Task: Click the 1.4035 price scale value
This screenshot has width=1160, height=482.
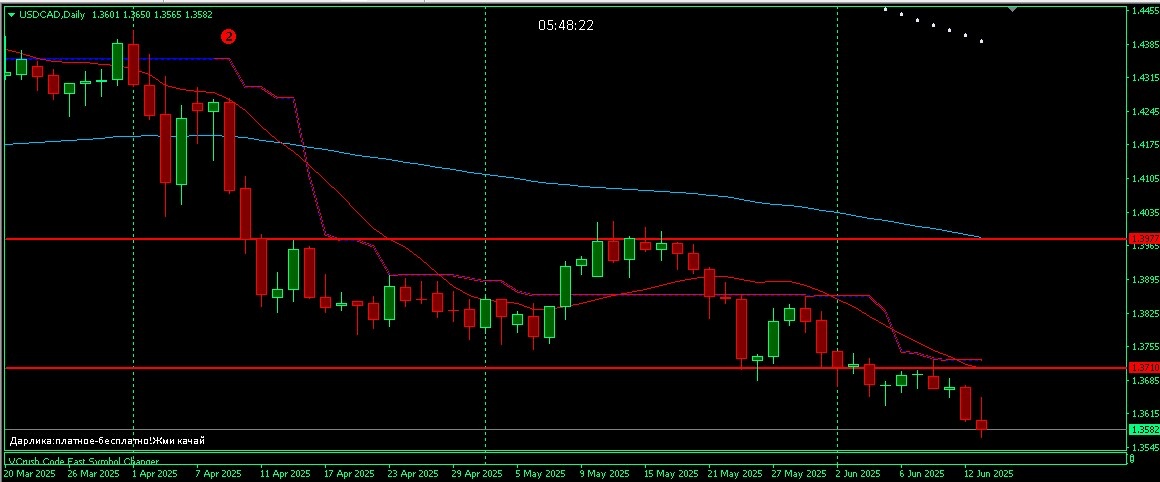Action: point(1144,213)
